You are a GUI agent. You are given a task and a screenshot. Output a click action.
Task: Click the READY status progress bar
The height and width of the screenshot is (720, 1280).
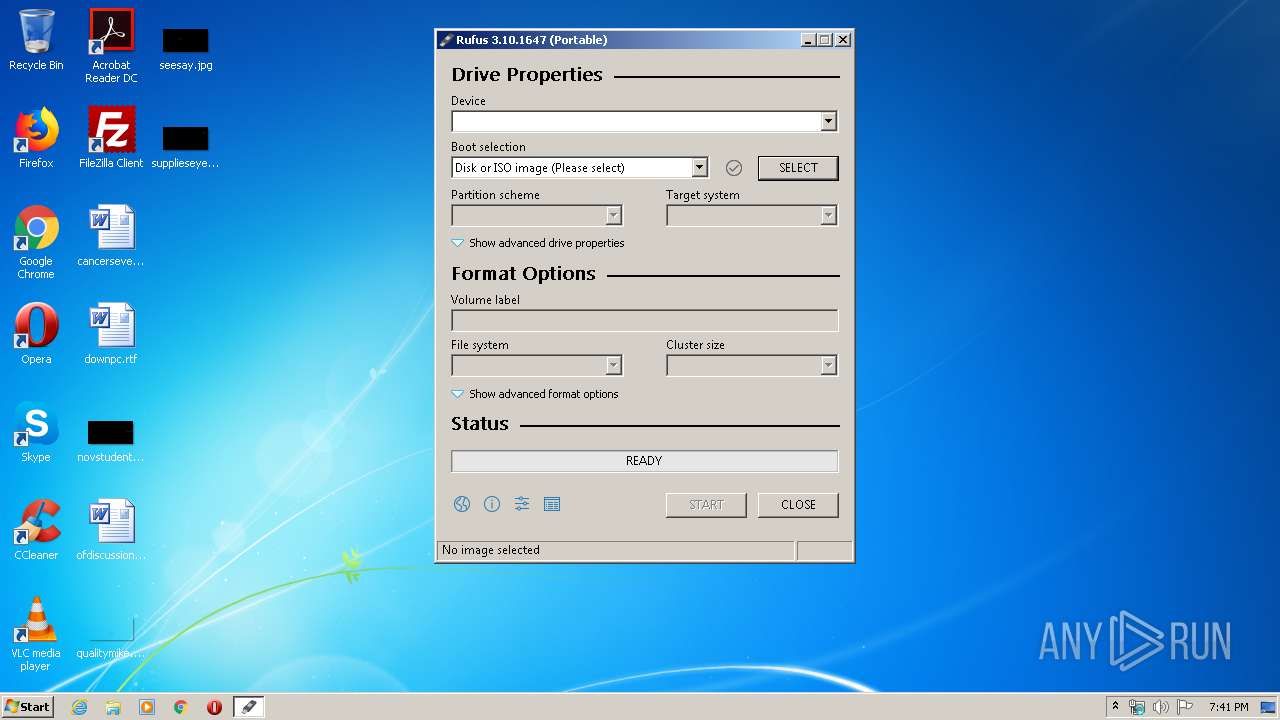point(644,461)
